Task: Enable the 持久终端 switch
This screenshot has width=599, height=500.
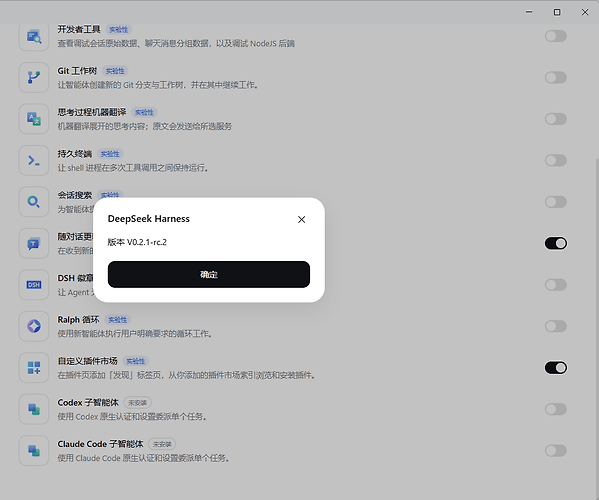Action: tap(556, 160)
